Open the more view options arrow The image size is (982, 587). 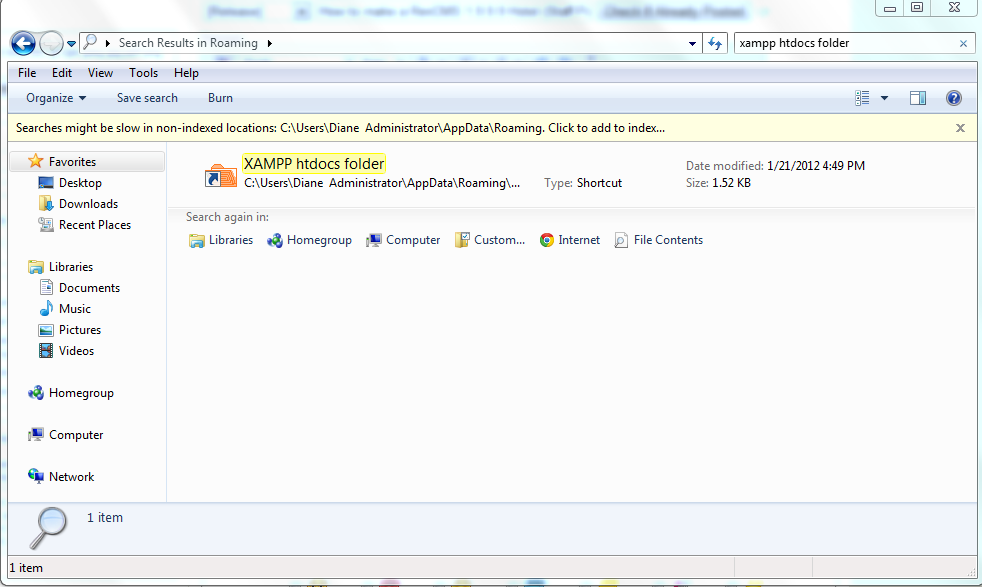click(884, 98)
